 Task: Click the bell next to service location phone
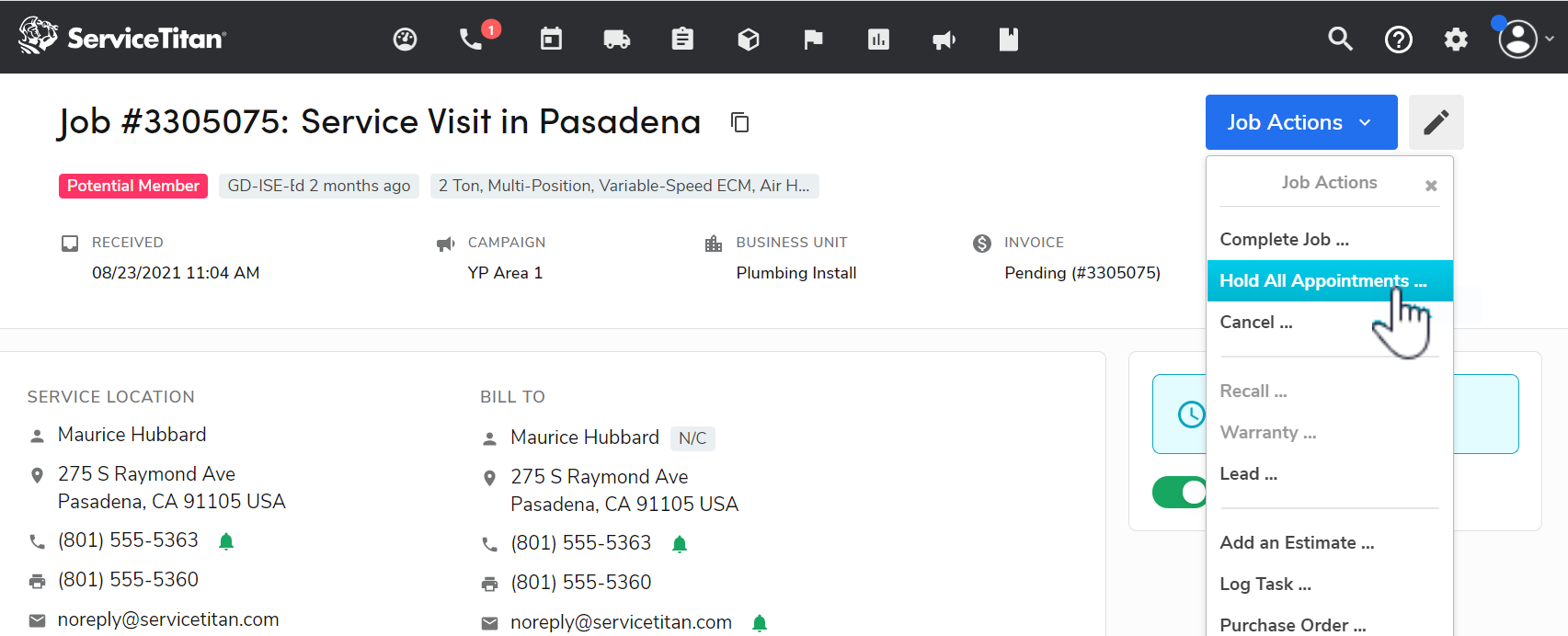click(x=226, y=541)
